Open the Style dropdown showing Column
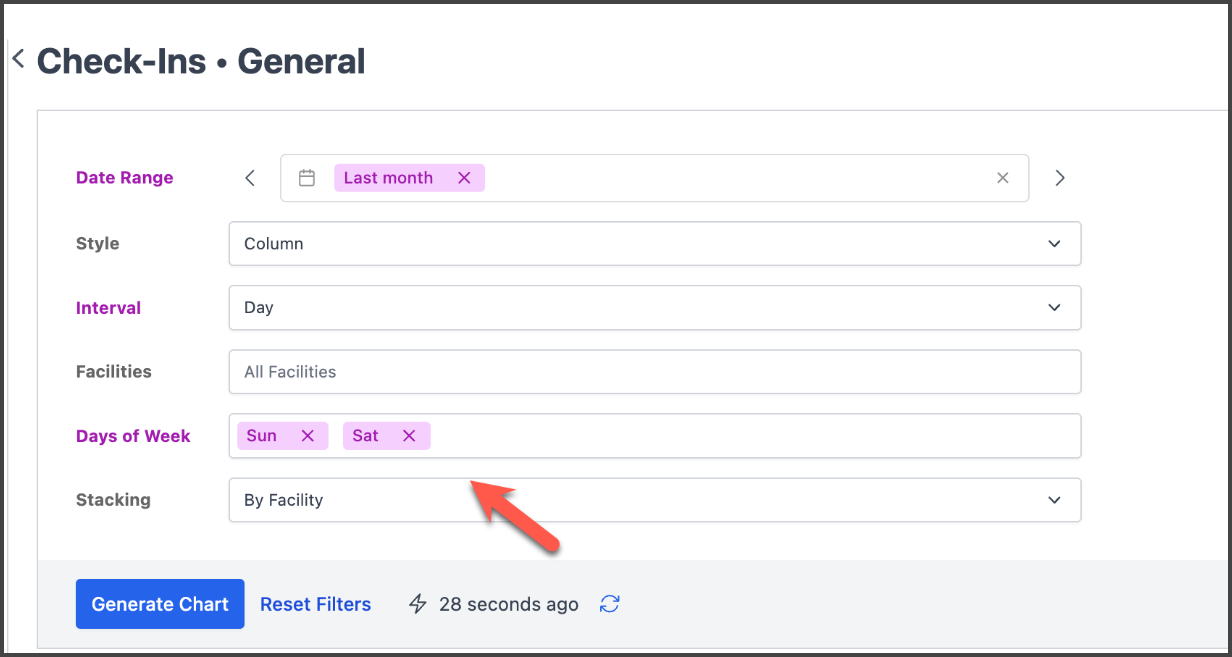 (654, 244)
